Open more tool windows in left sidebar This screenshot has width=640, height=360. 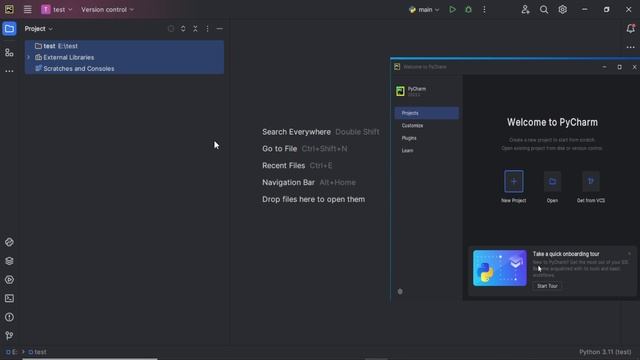[9, 71]
